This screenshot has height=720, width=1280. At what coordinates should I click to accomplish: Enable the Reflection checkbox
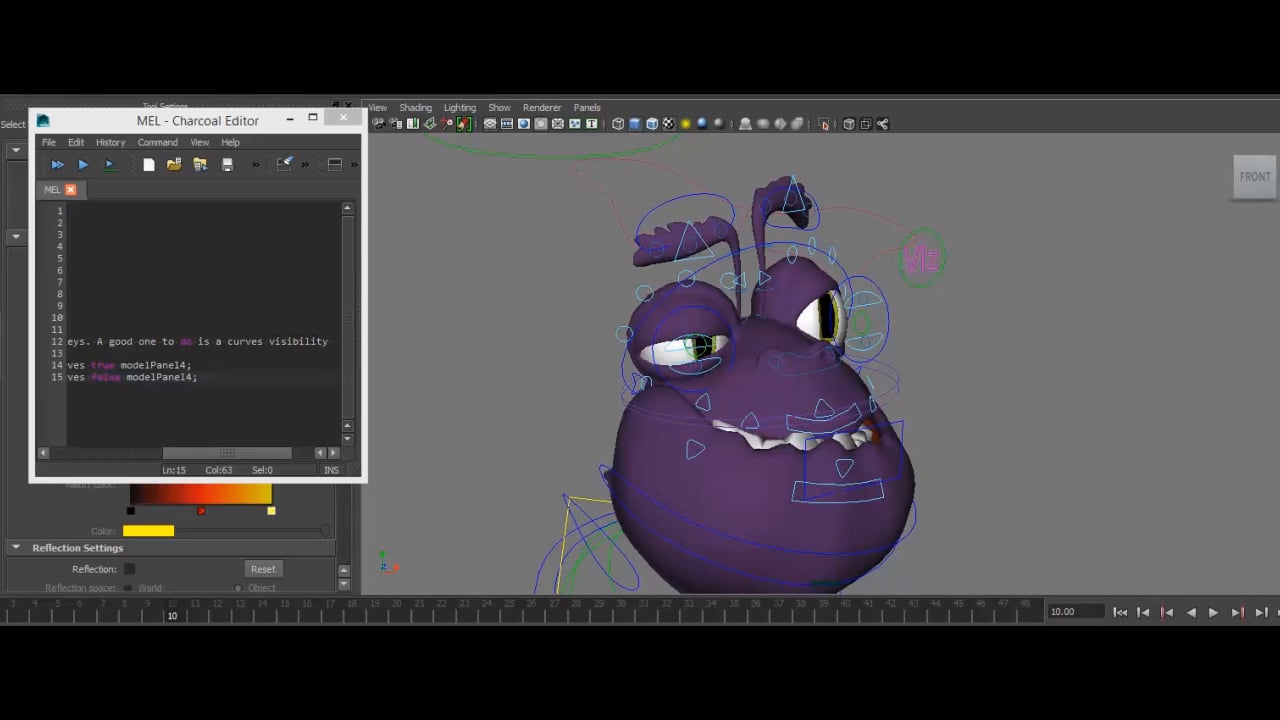[x=129, y=569]
